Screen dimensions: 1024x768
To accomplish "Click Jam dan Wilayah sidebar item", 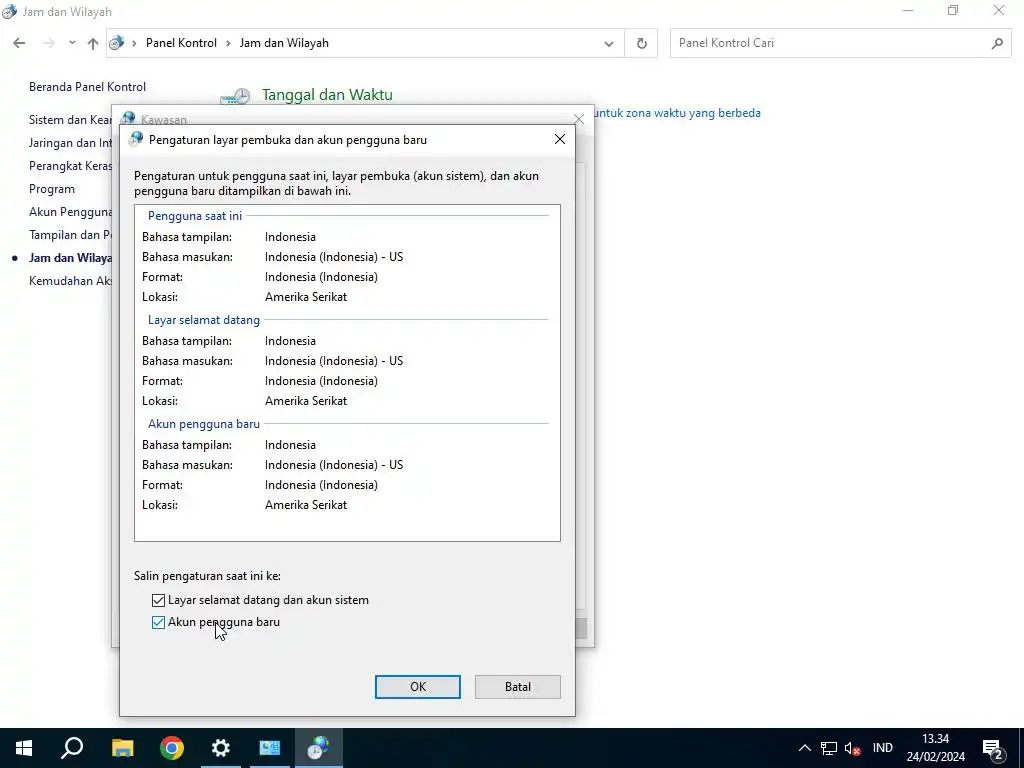I will point(71,258).
